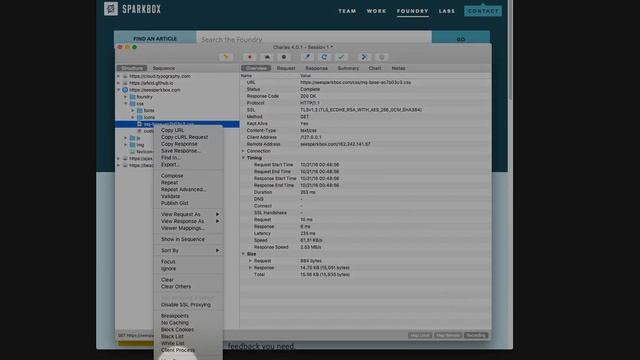Click the broom Clear Session toolbar icon
This screenshot has width=640, height=360.
(226, 57)
